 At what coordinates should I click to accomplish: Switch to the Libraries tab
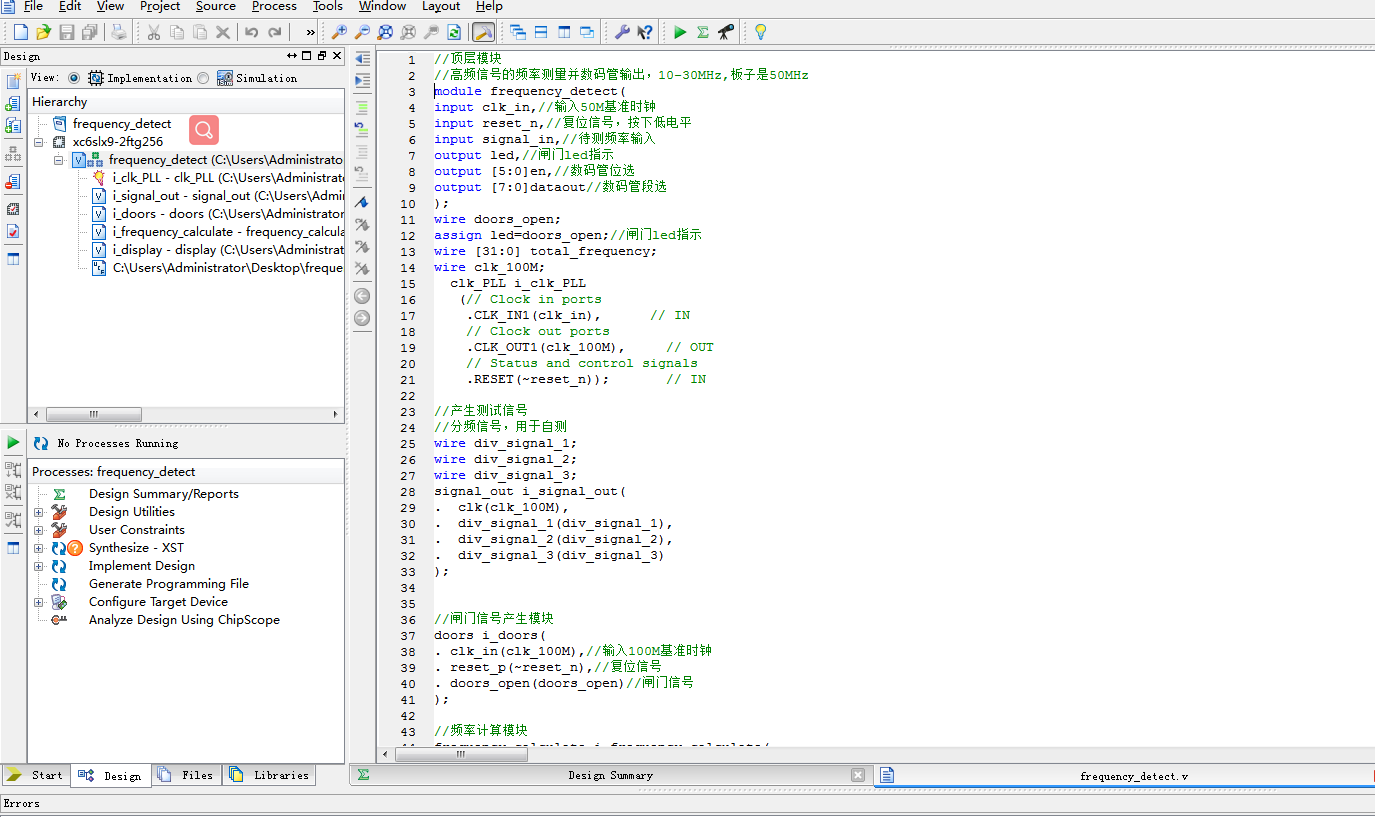[270, 775]
